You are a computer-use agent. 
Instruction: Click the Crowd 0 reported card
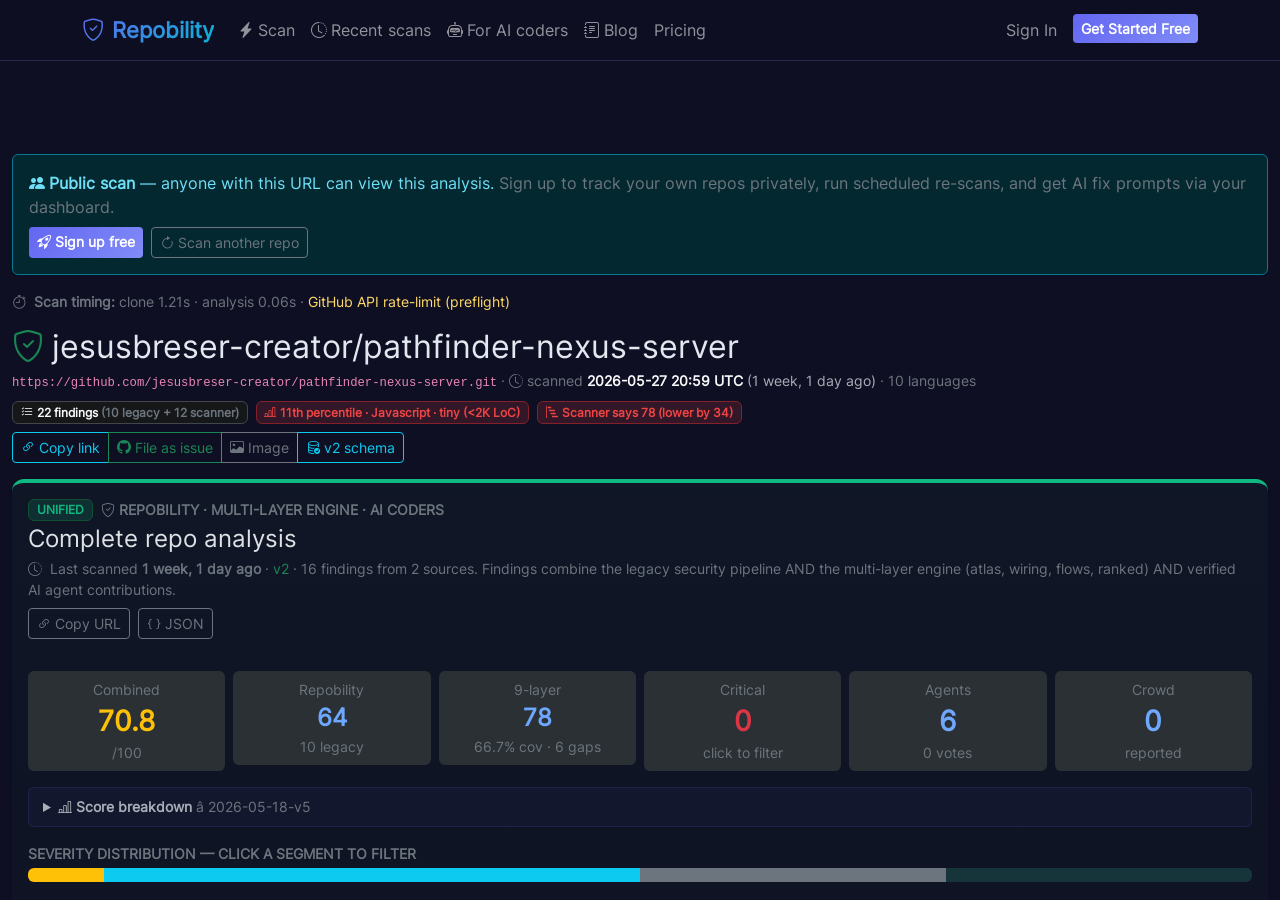1153,721
